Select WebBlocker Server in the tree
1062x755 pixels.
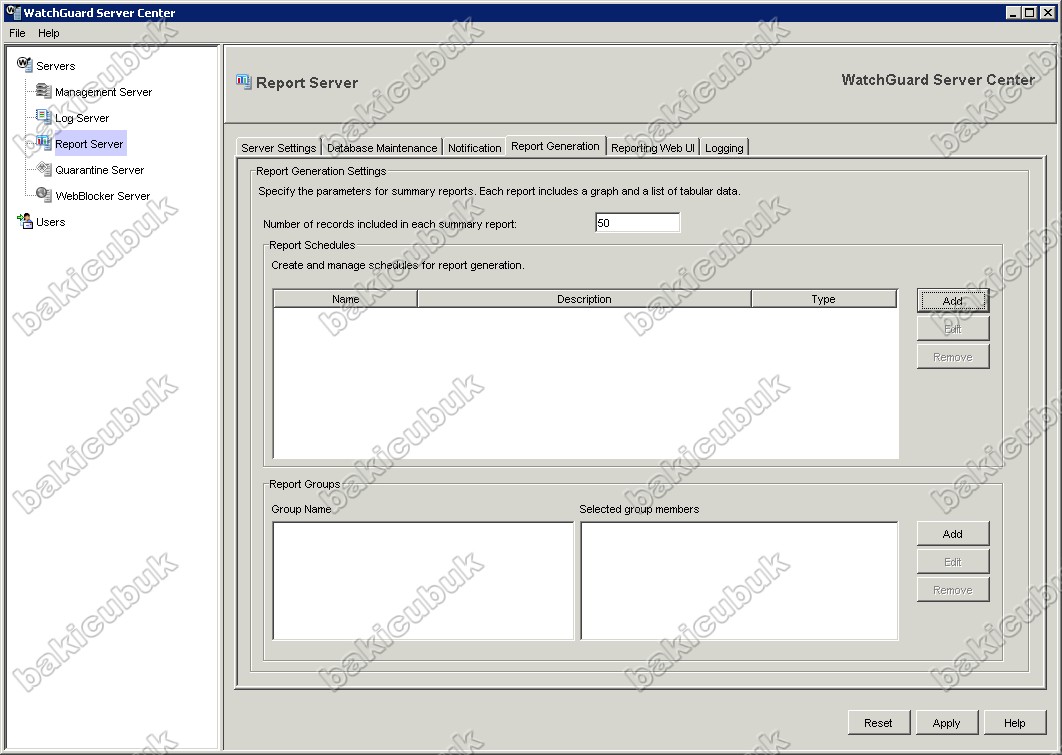tap(103, 196)
